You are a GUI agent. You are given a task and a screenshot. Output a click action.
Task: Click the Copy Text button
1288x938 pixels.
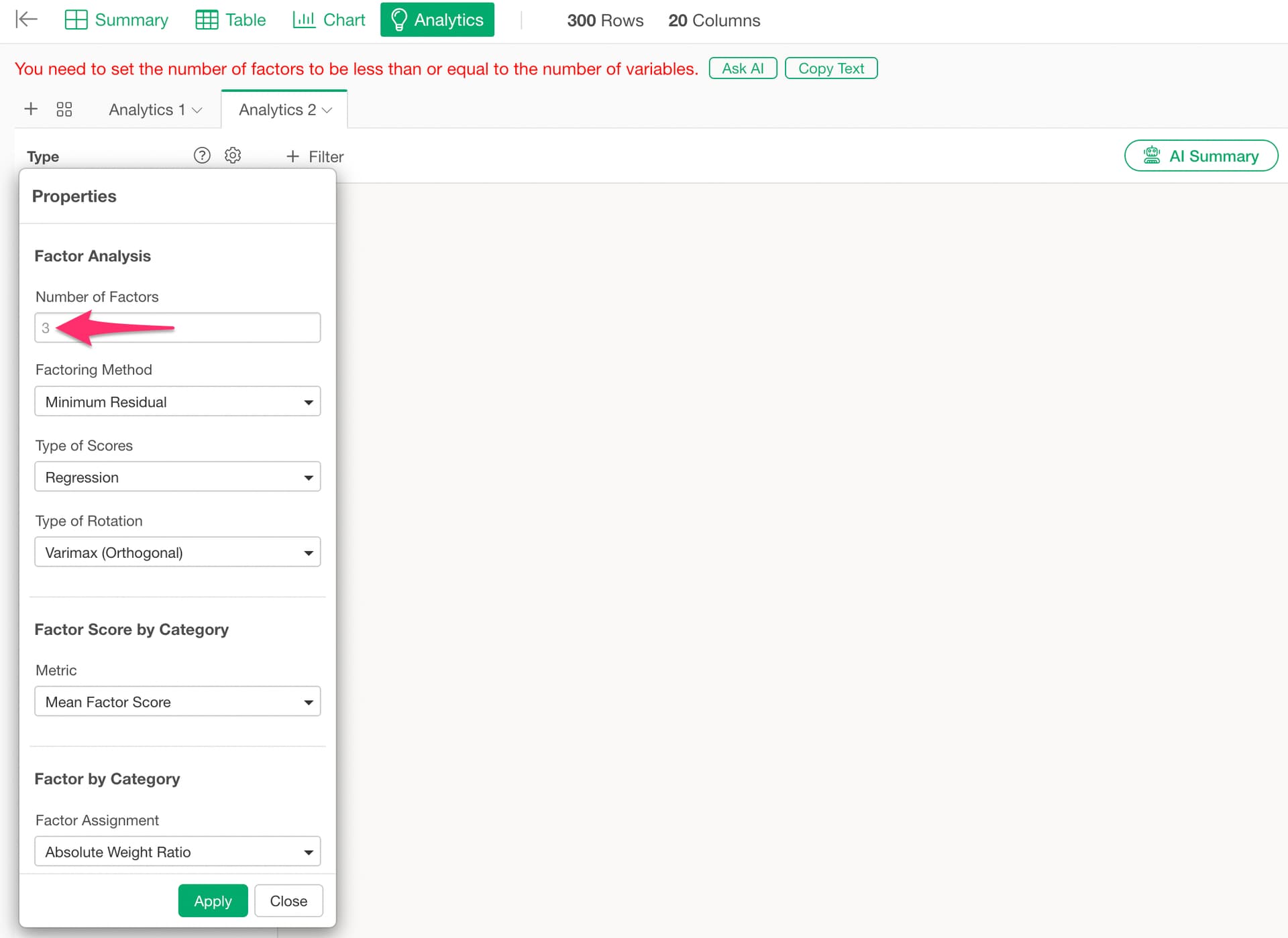pos(830,68)
